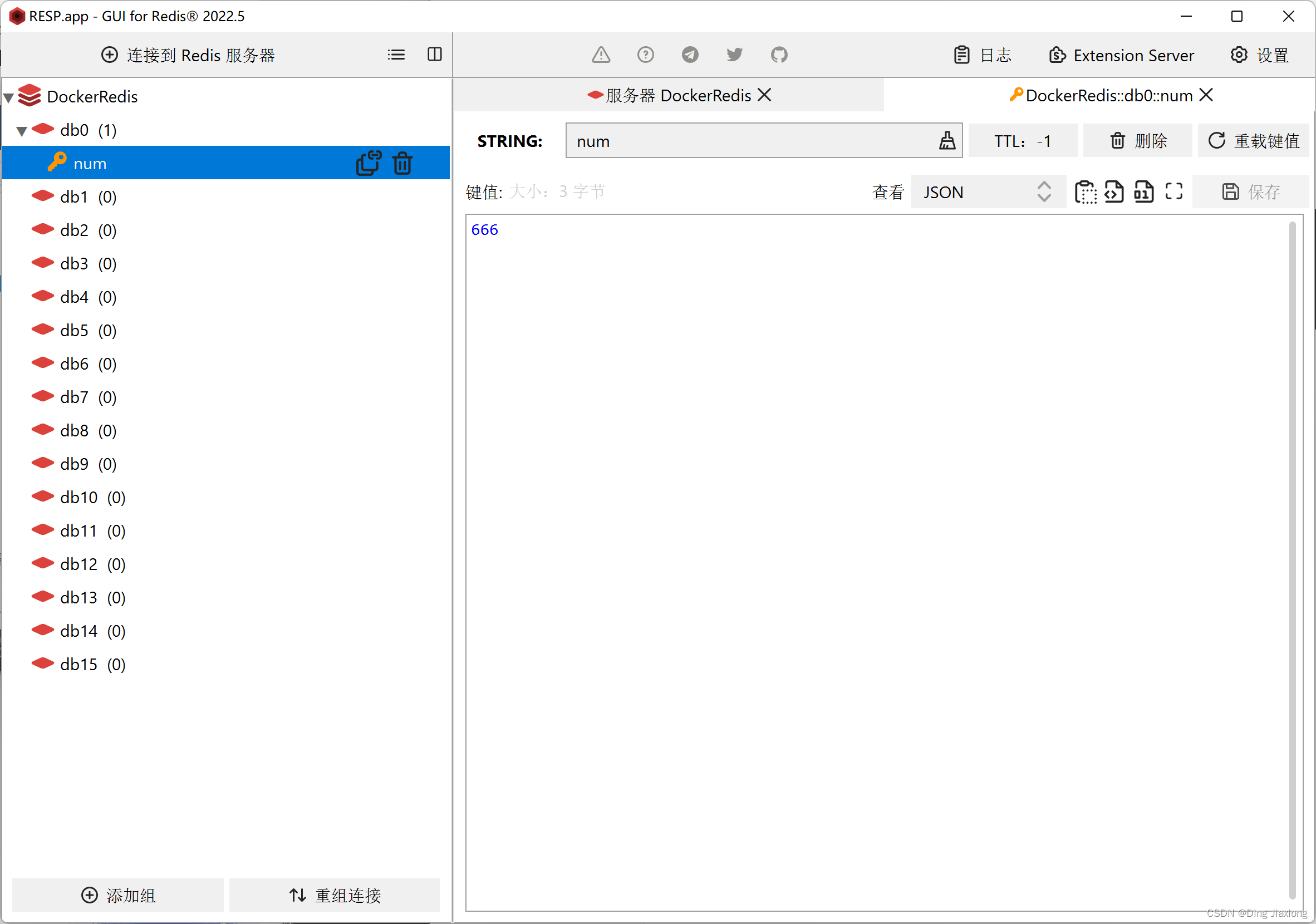Open the help question mark icon

[x=645, y=55]
